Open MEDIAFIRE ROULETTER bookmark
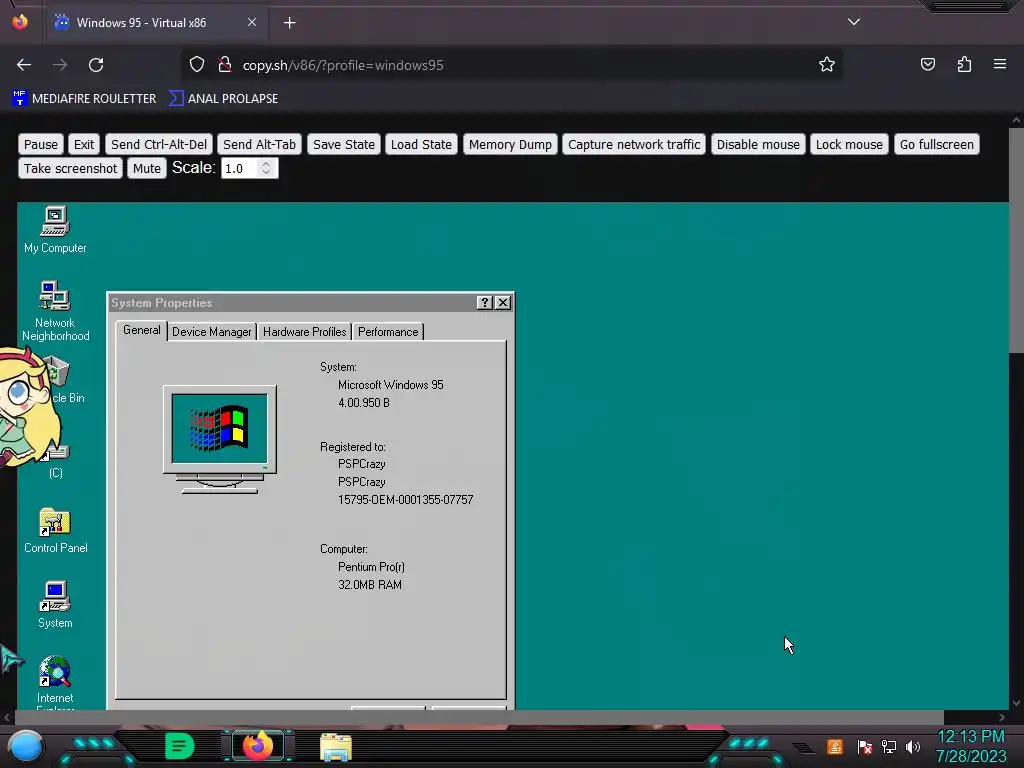Image resolution: width=1024 pixels, height=768 pixels. click(84, 99)
